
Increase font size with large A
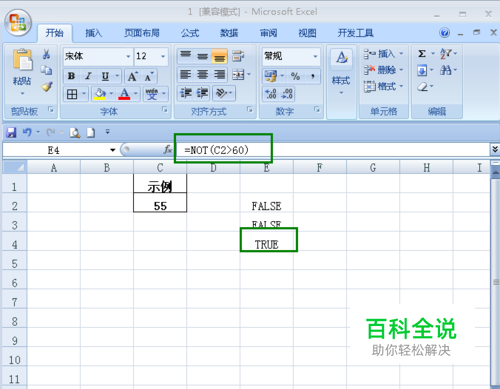click(132, 77)
